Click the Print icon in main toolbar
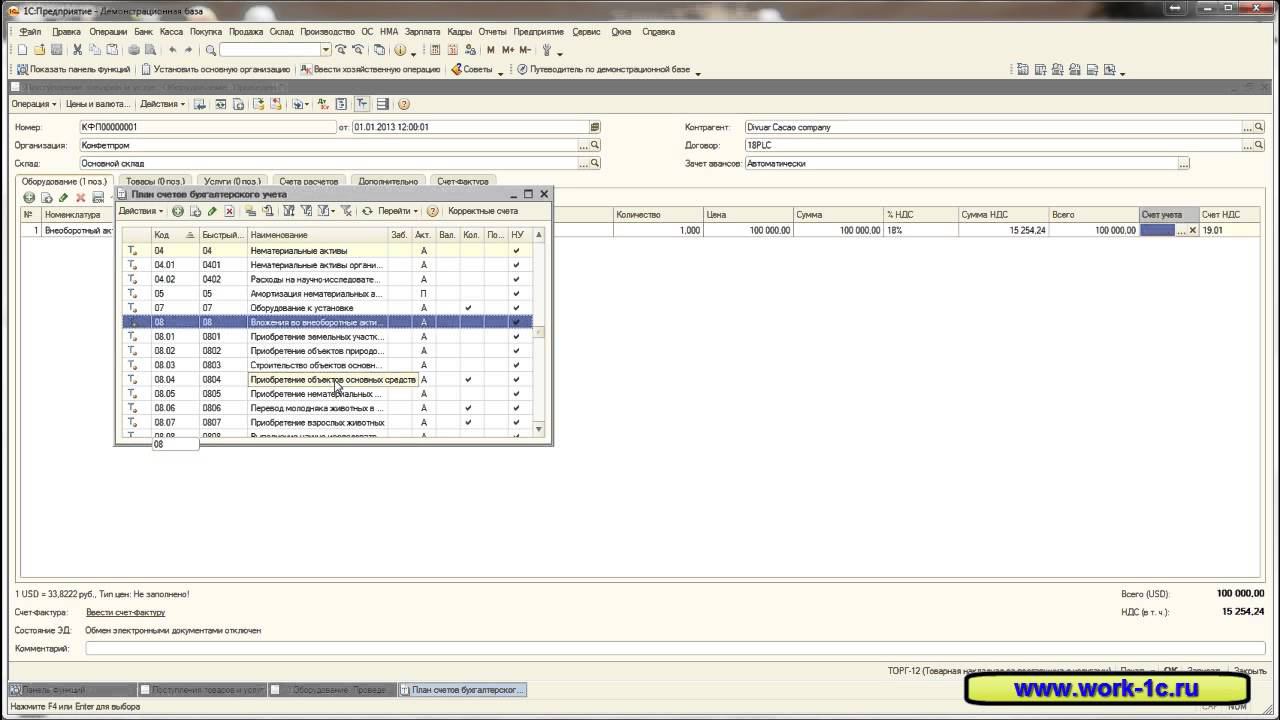Screen dimensions: 1280x720 coord(132,50)
